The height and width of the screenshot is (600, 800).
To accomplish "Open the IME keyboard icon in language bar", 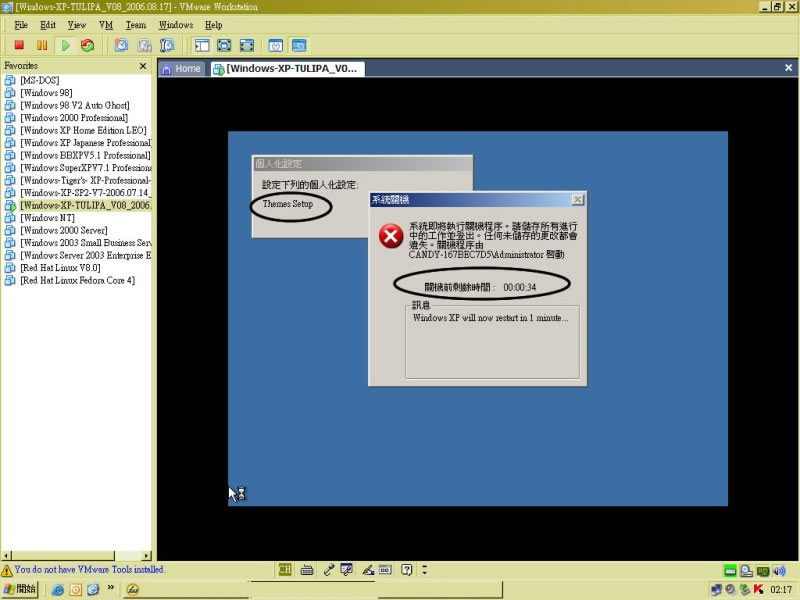I will click(x=307, y=570).
